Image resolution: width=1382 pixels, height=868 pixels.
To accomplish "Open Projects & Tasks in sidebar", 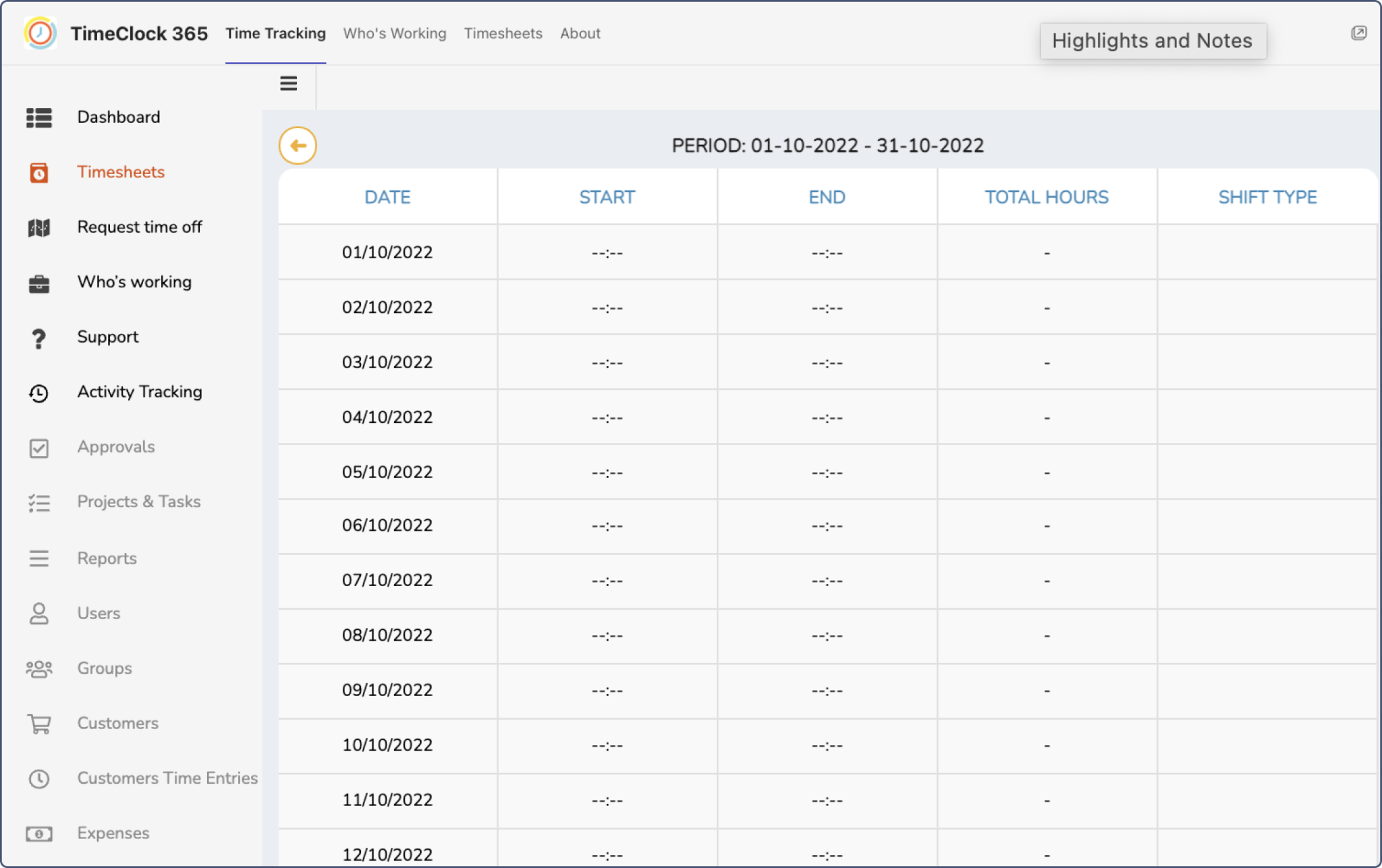I will 138,502.
